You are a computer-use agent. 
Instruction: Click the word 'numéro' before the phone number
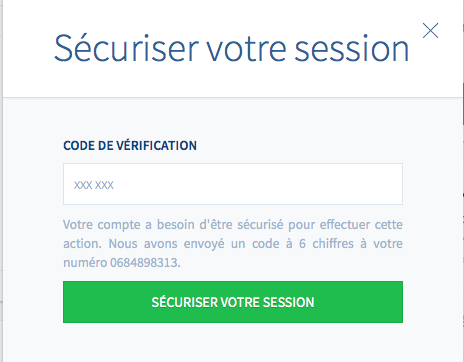click(85, 263)
